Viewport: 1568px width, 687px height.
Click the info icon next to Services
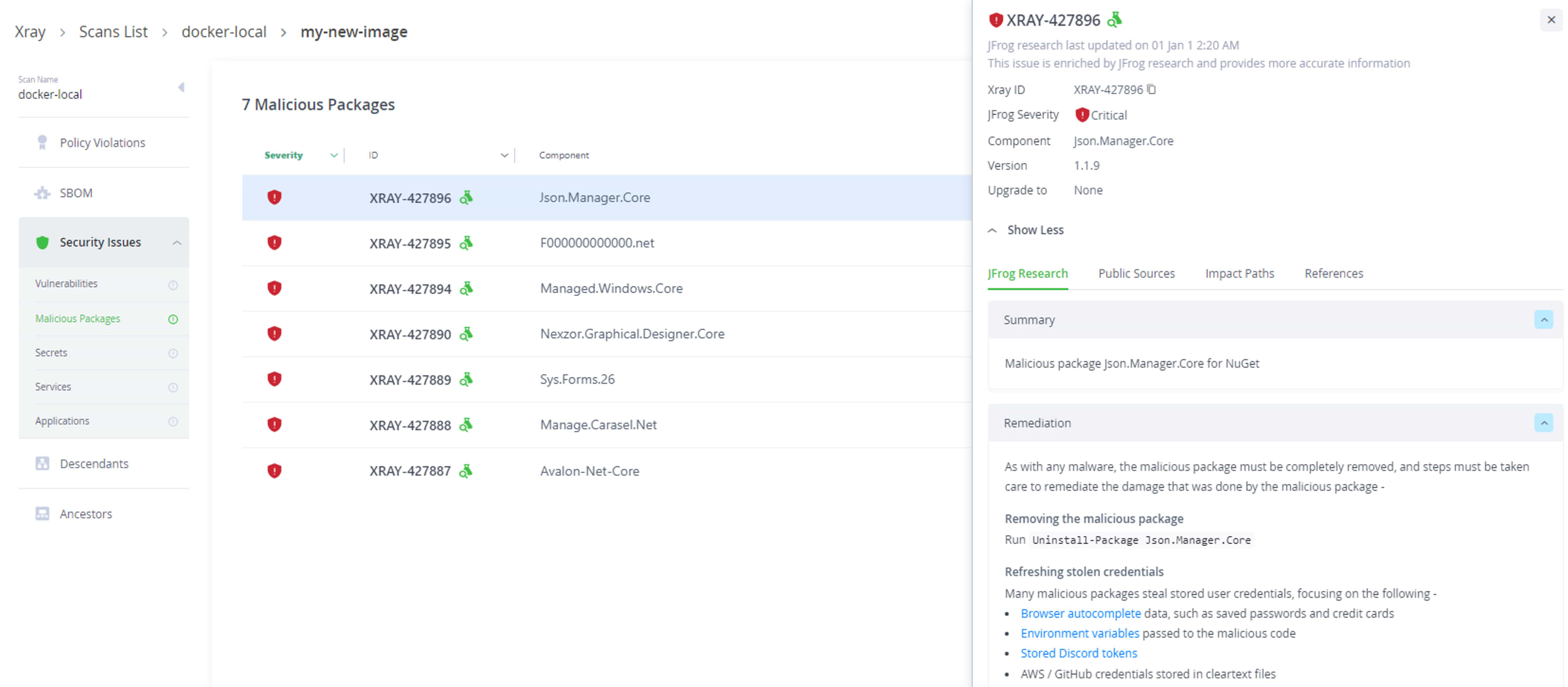(x=173, y=387)
